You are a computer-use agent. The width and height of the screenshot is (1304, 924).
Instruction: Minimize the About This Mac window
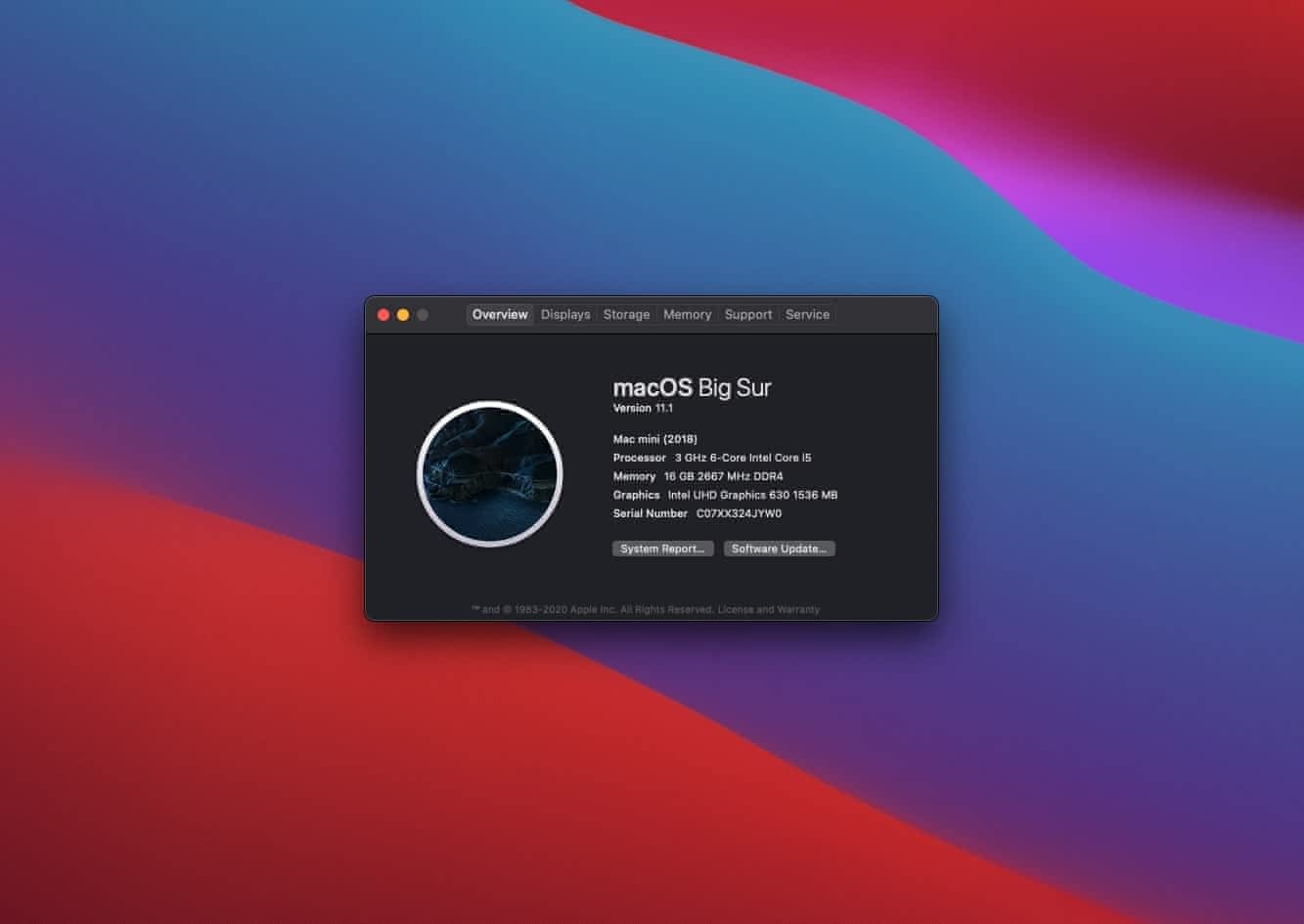coord(403,315)
